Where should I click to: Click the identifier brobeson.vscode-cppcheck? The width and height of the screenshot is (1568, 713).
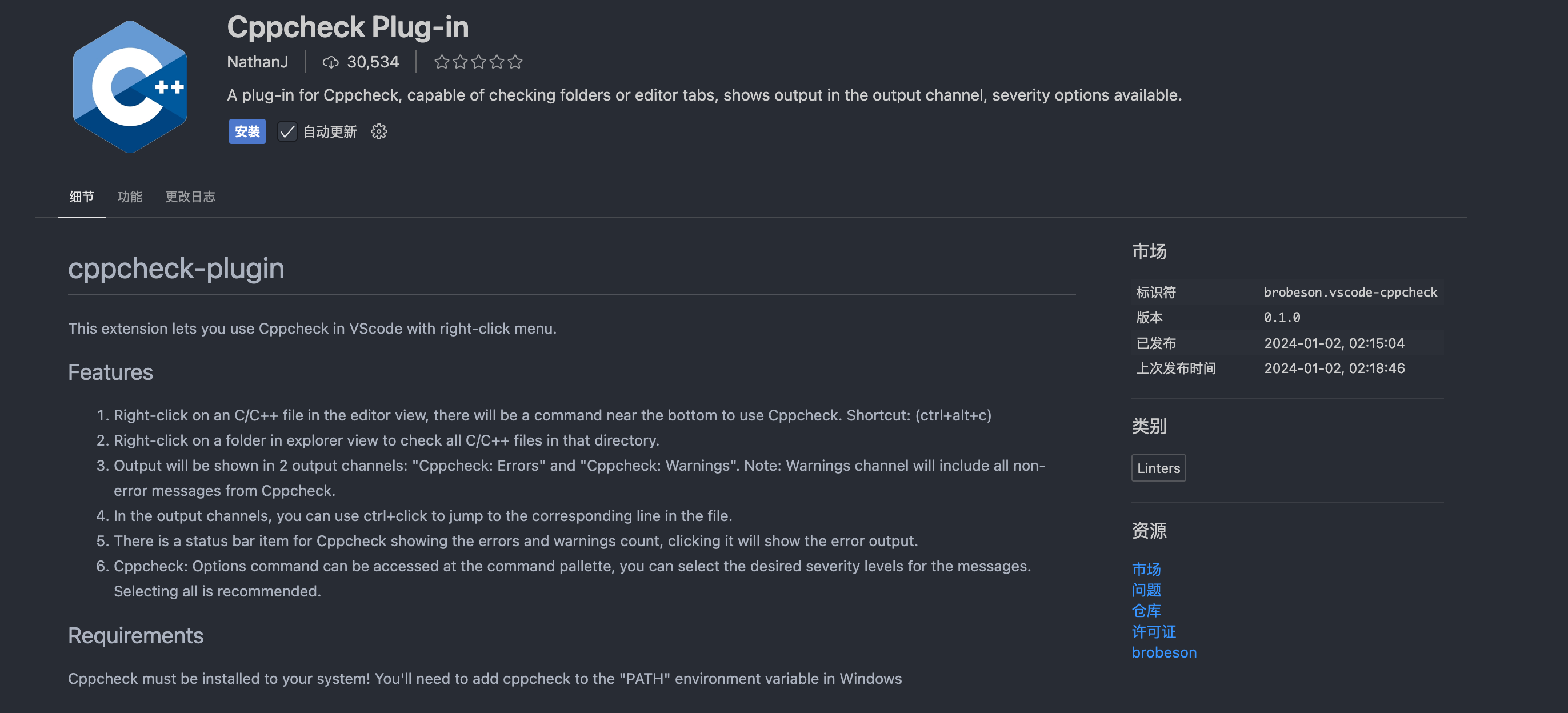coord(1350,292)
